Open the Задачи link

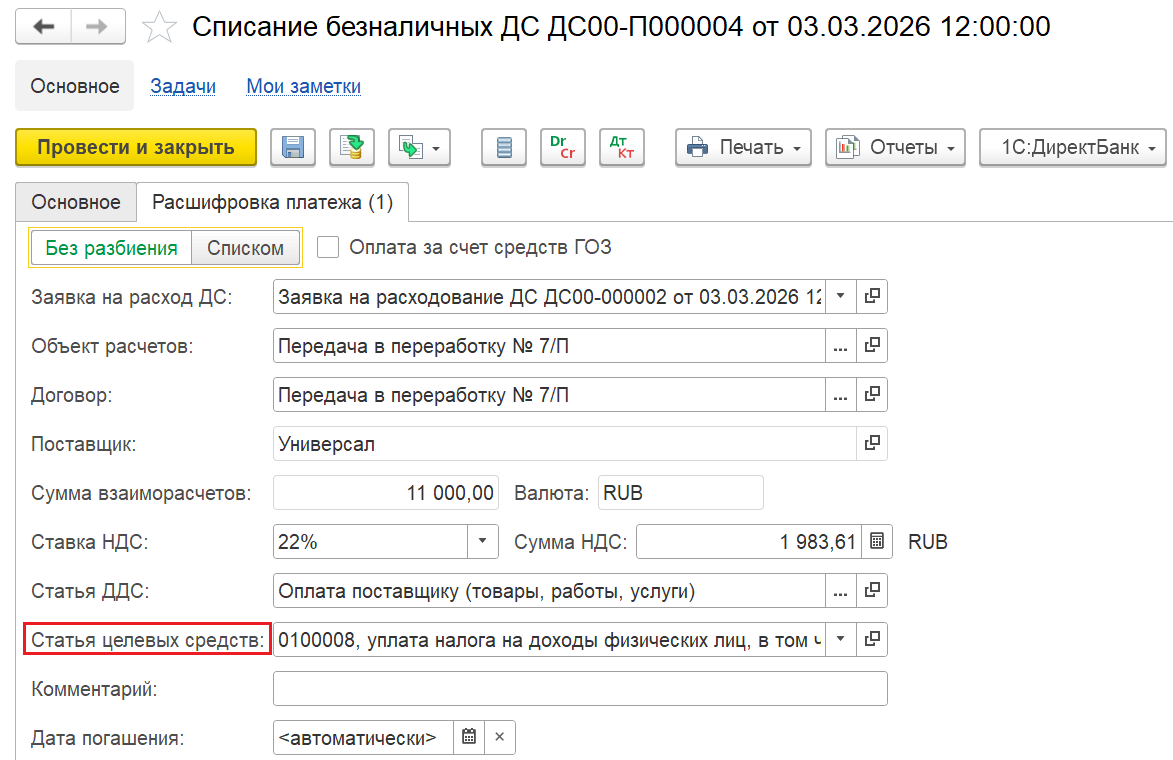[183, 86]
